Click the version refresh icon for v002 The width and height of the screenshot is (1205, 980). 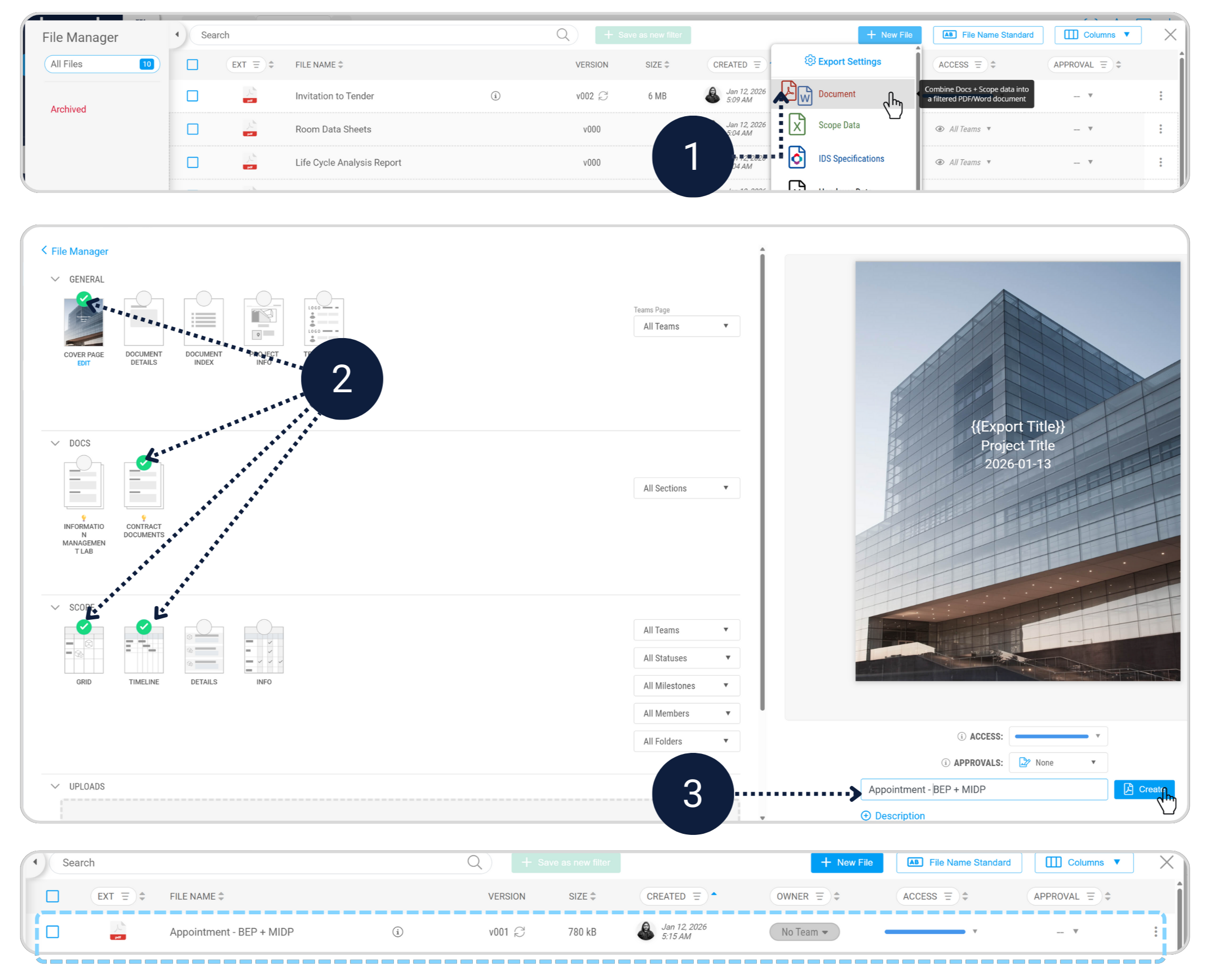pyautogui.click(x=603, y=96)
